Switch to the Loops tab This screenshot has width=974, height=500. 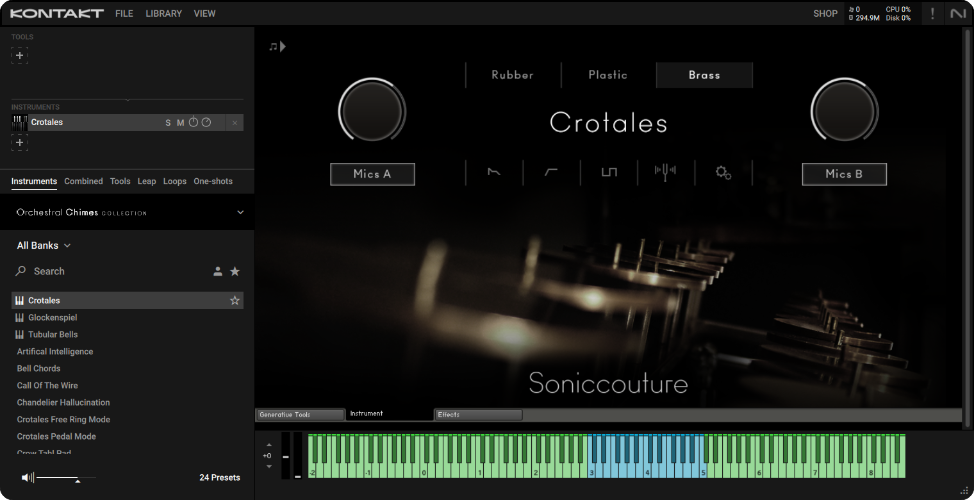point(175,181)
